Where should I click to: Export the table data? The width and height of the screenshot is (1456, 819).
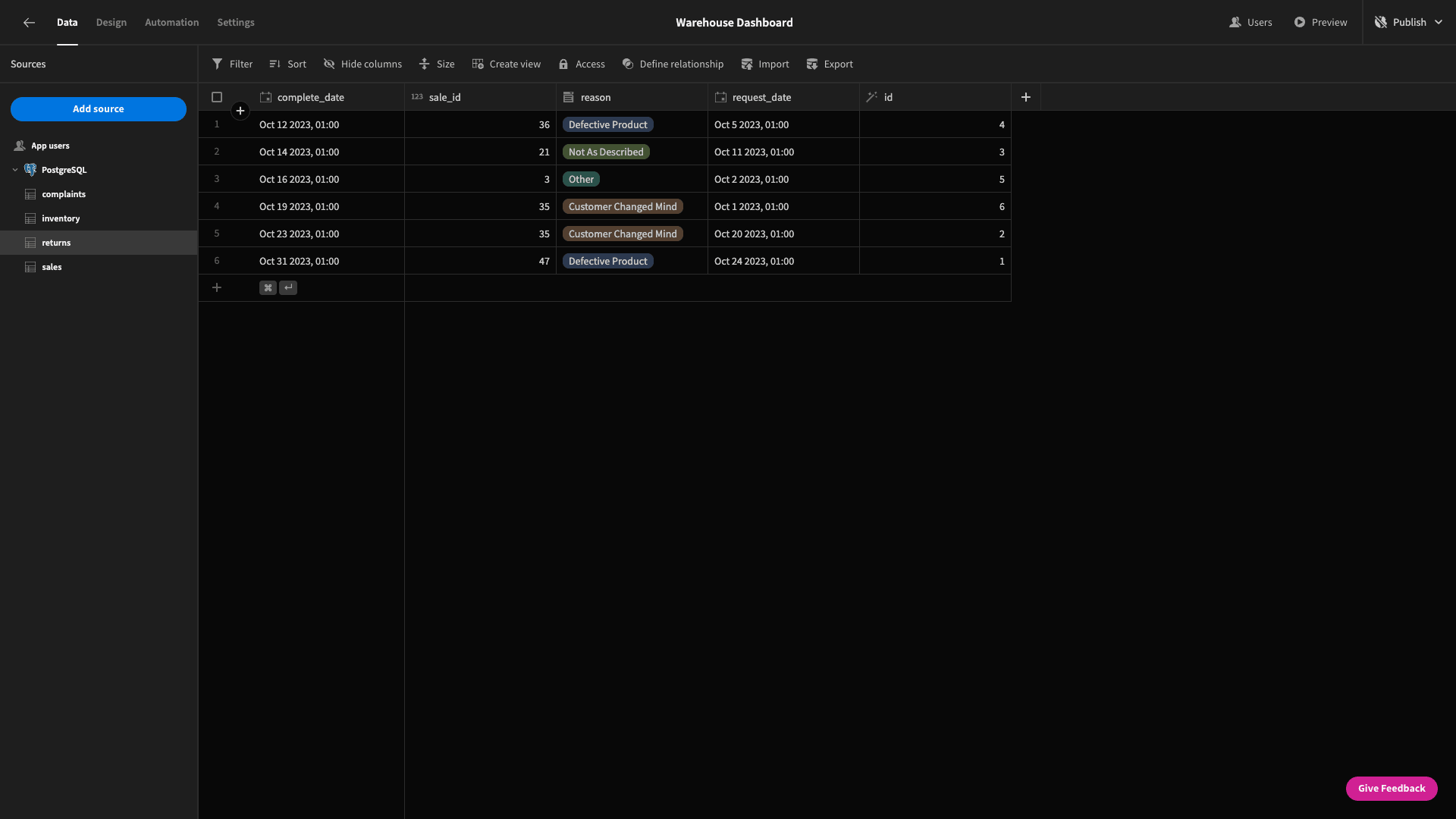point(830,64)
